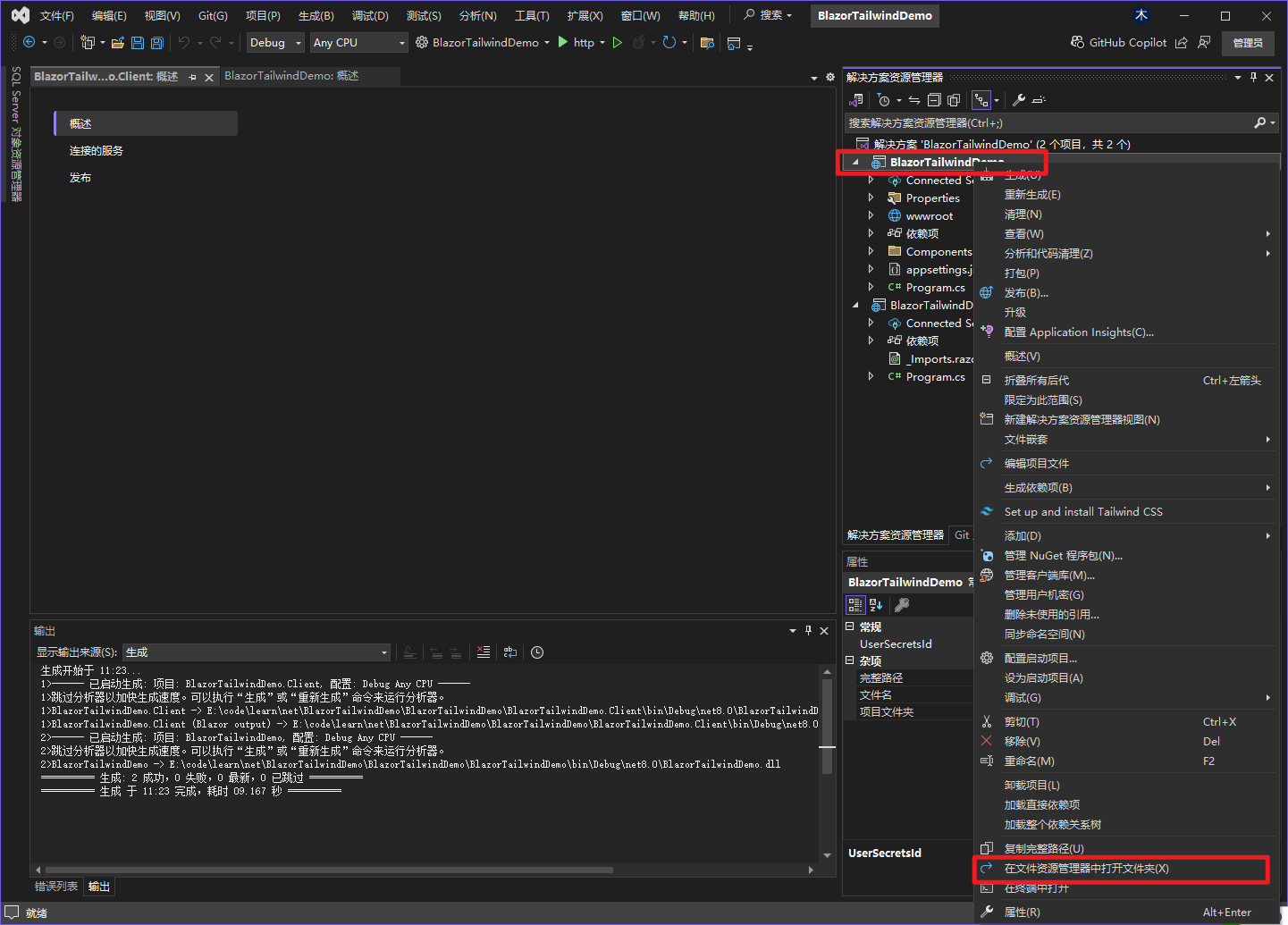1288x925 pixels.
Task: Click Start Without Debugging outline play icon
Action: point(617,42)
